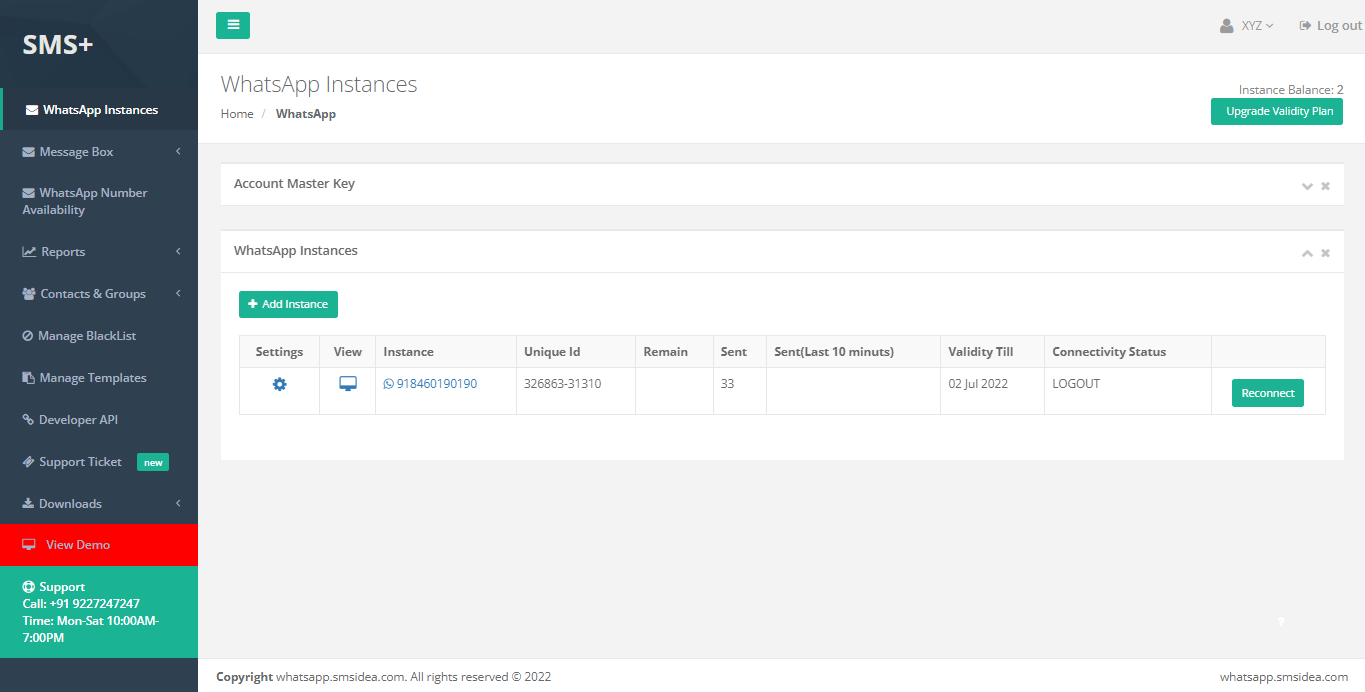Click the SMS+ logo

coord(58,44)
